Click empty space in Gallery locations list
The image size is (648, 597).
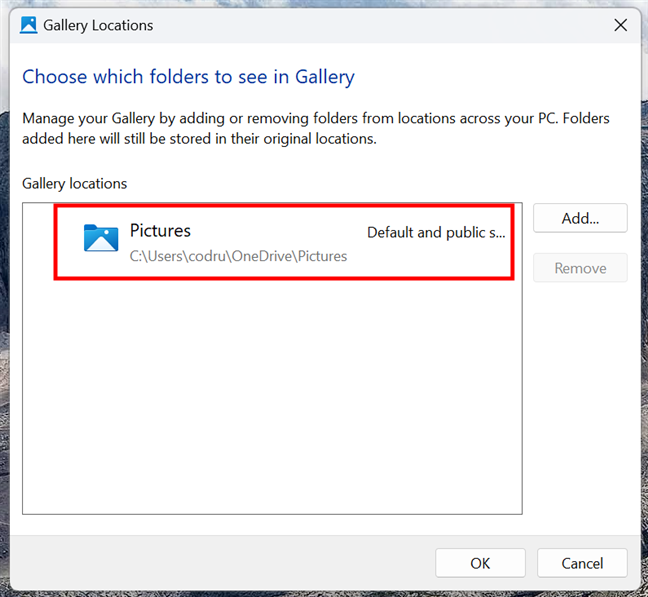272,400
